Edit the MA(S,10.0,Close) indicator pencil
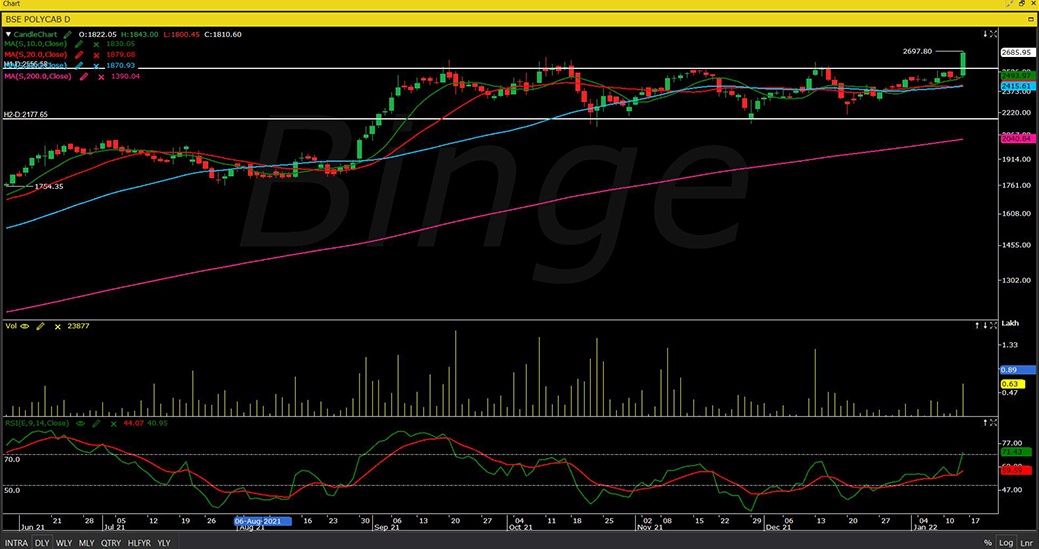 pyautogui.click(x=79, y=44)
